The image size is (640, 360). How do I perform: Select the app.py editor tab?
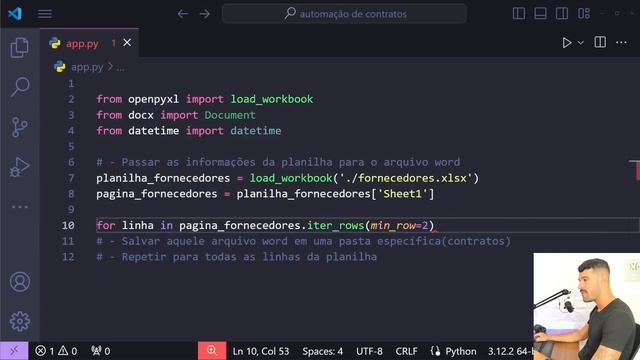tap(89, 43)
